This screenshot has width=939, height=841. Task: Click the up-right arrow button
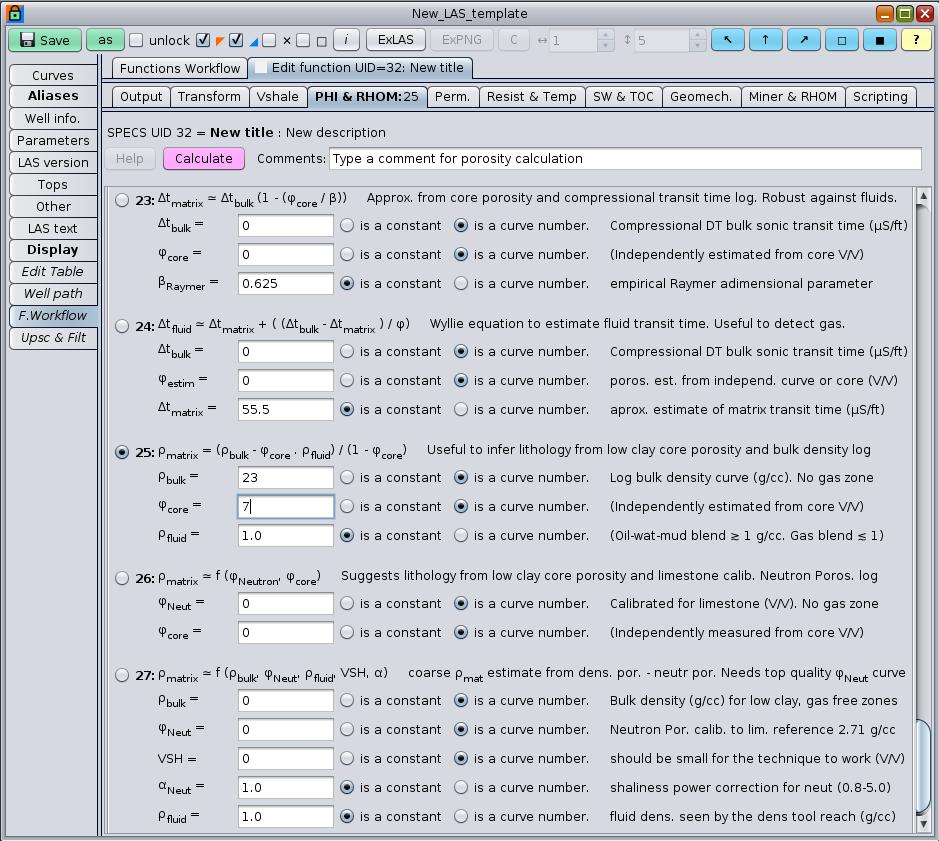804,40
